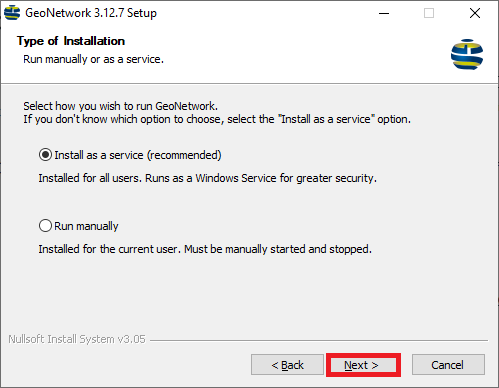Select the Run manually radio button
The height and width of the screenshot is (388, 499).
45,226
